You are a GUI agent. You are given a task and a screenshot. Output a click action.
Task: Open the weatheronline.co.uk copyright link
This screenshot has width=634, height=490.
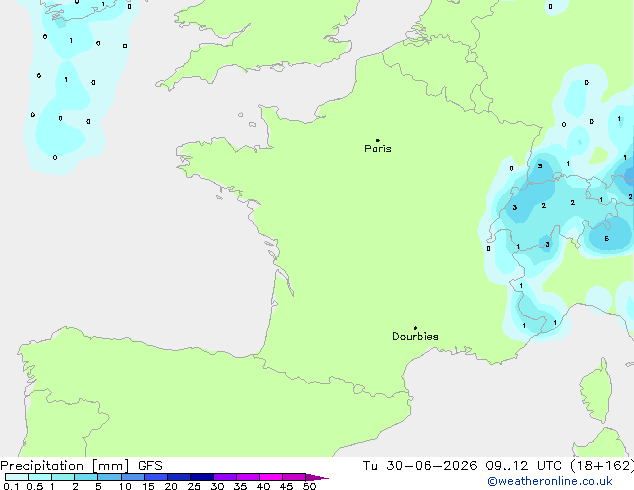coord(550,481)
